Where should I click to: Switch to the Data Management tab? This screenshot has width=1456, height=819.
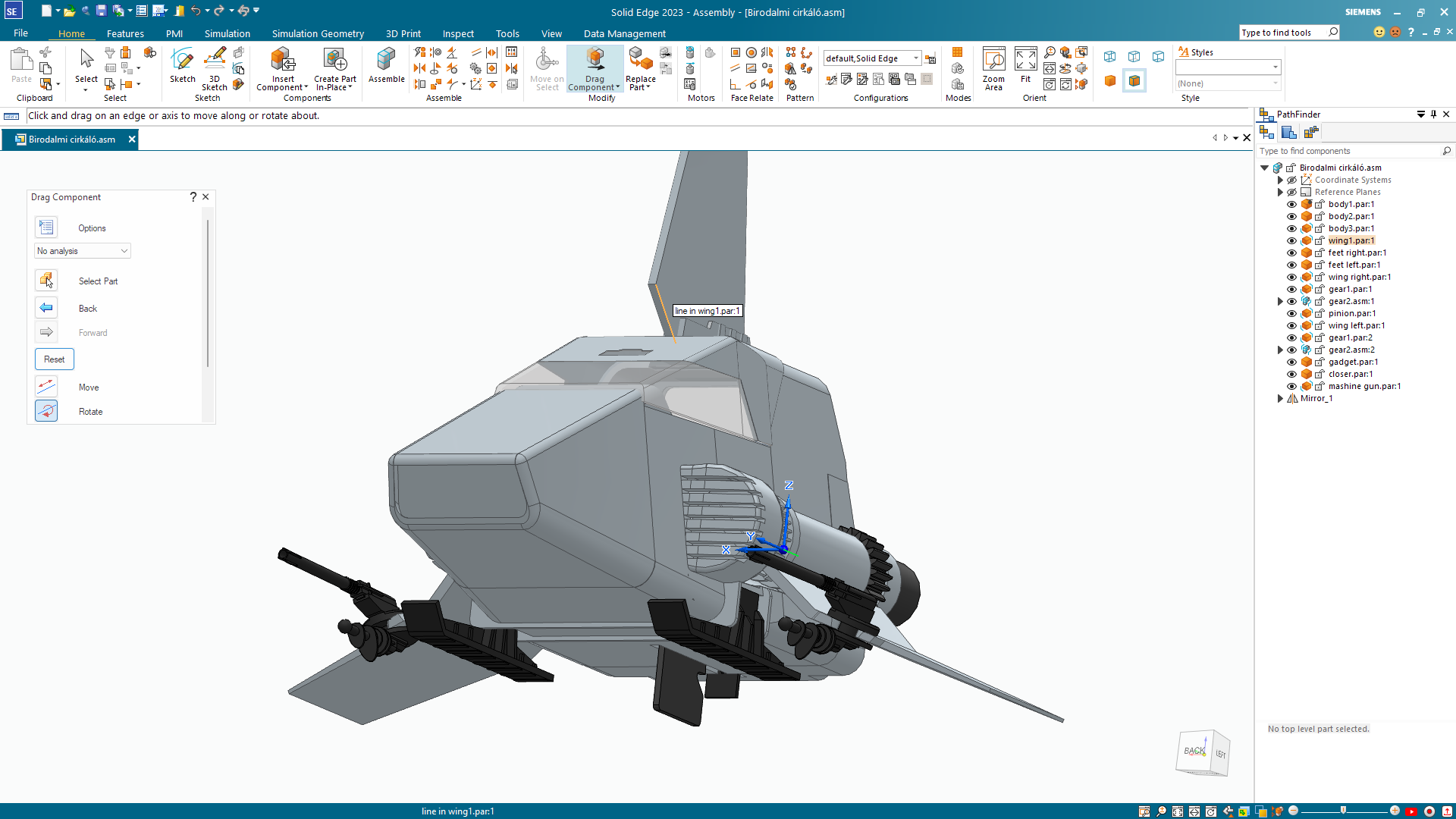(x=624, y=33)
